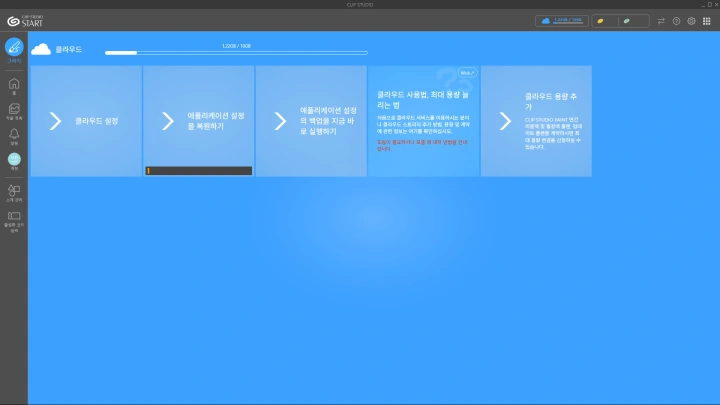Open the Draw (그리기) pen icon in the sidebar

pos(14,47)
